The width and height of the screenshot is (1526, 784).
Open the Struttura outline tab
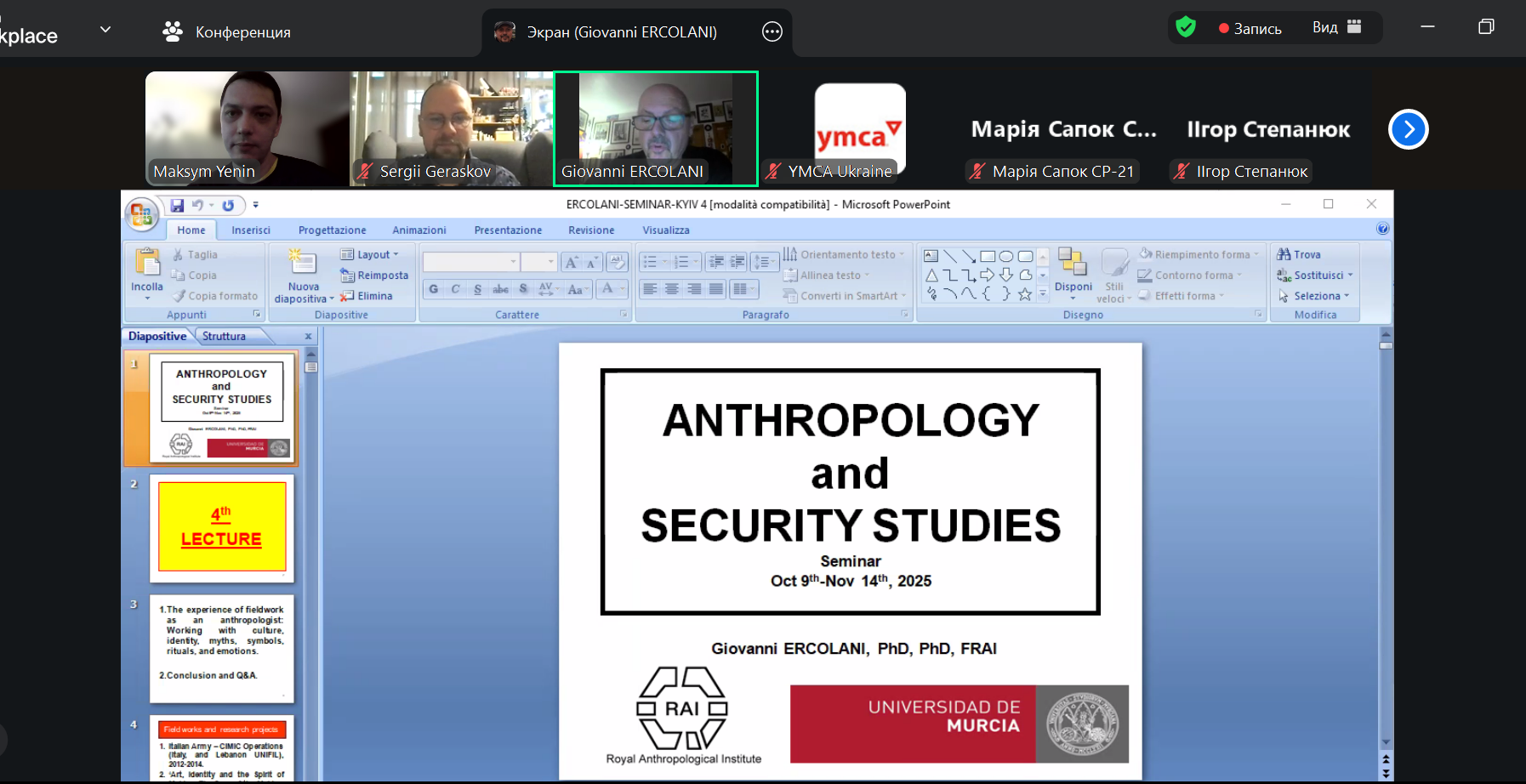pos(224,336)
